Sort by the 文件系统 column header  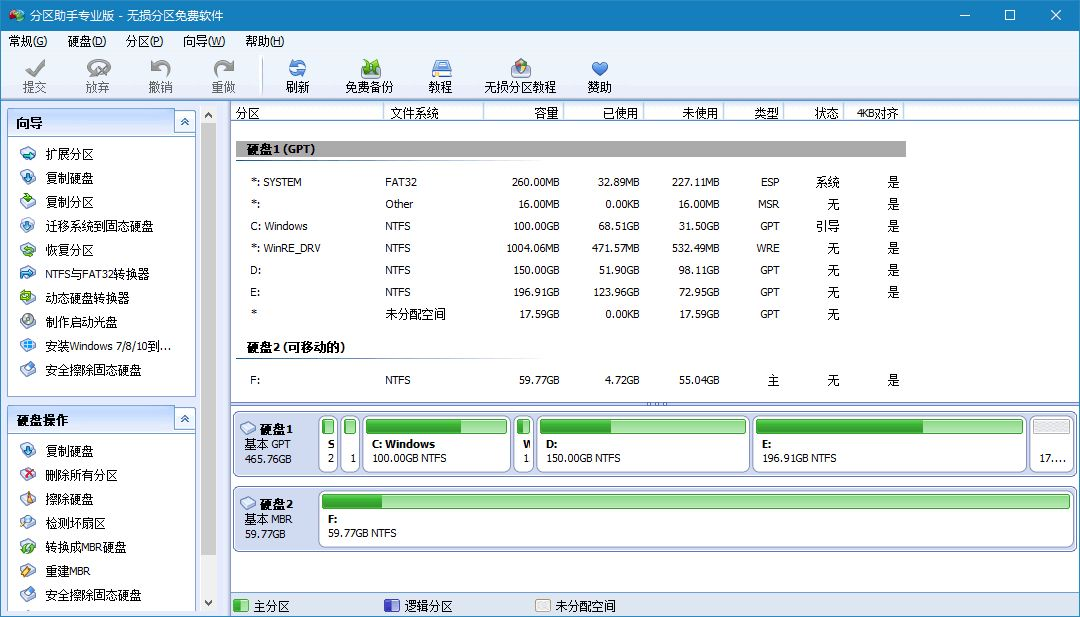434,113
